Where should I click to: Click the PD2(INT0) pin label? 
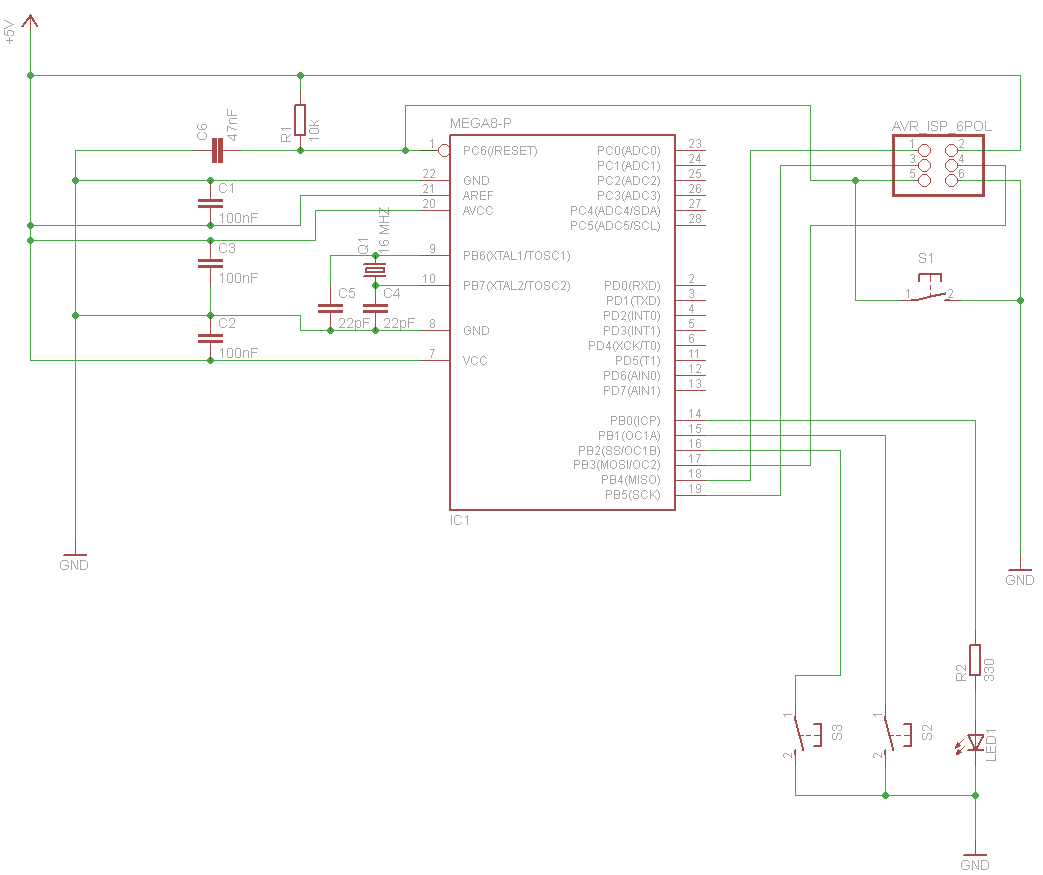(x=631, y=315)
